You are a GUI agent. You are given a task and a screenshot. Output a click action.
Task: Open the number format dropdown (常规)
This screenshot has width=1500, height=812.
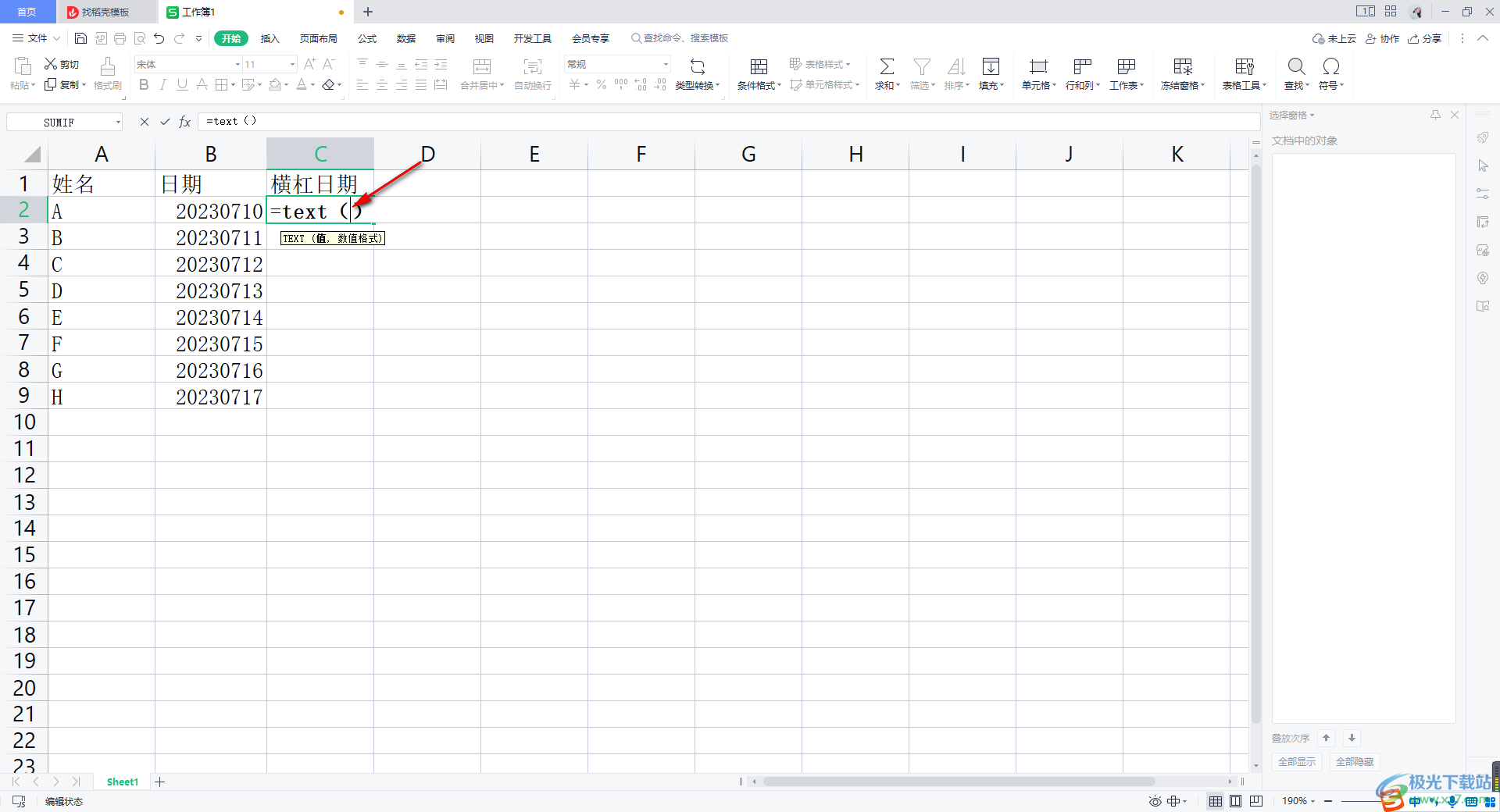tap(666, 64)
